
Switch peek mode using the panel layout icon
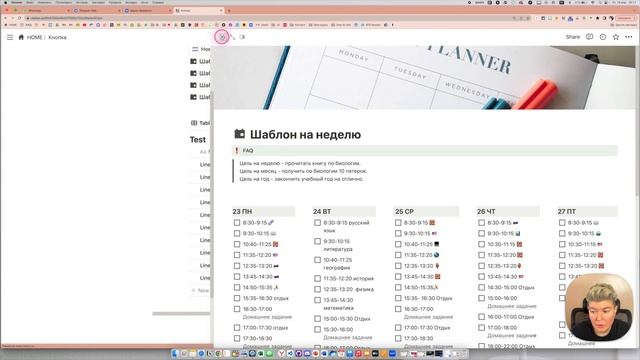click(242, 37)
